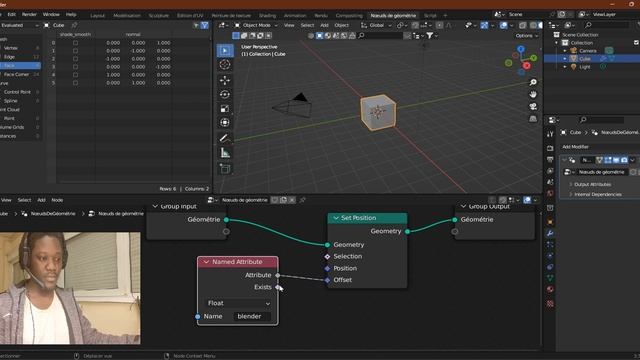Switch perspective/orthographic grid icon in viewport
This screenshot has height=360, width=640.
[533, 119]
